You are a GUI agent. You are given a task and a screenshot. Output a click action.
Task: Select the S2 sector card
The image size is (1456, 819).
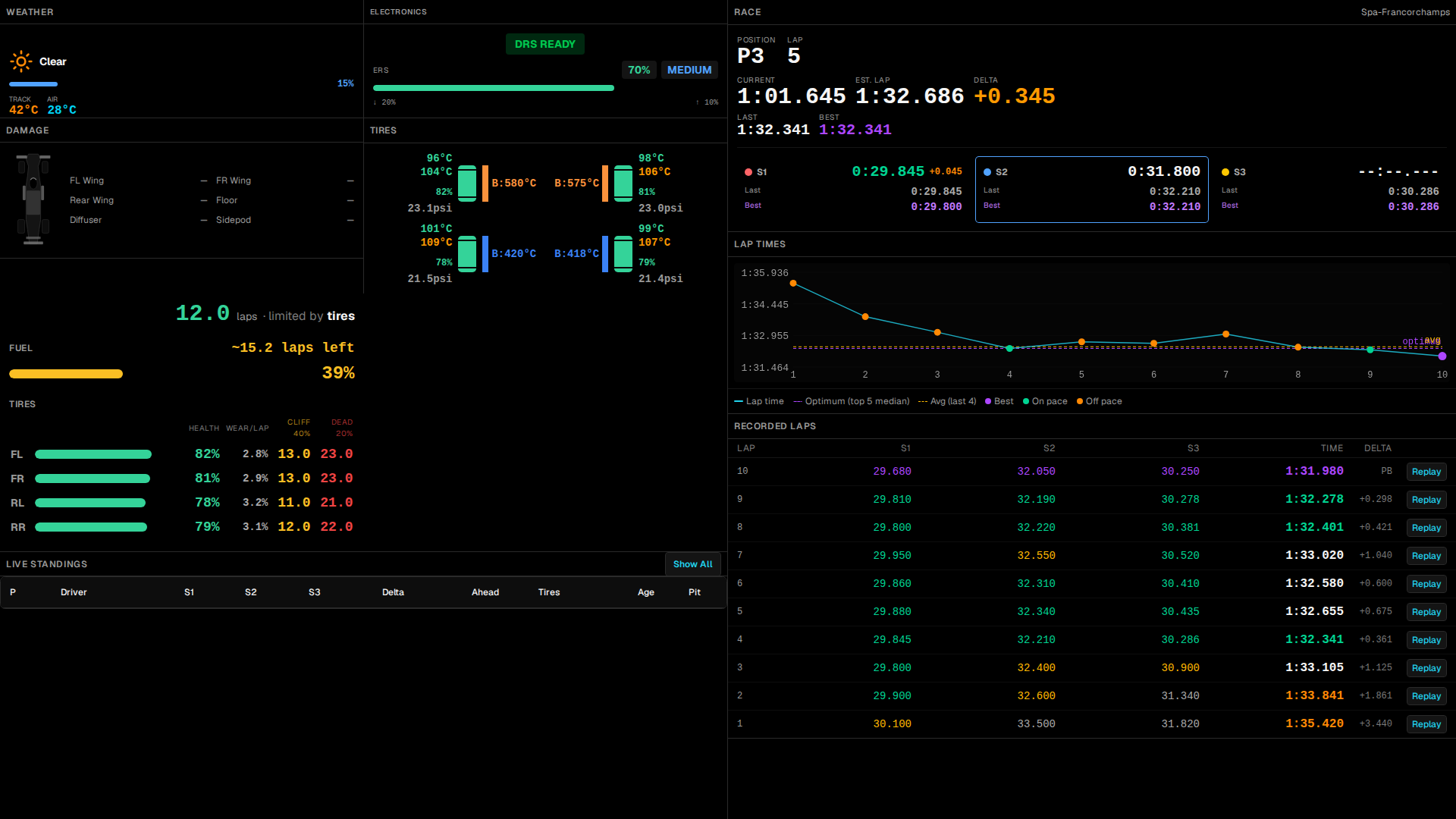tap(1092, 190)
